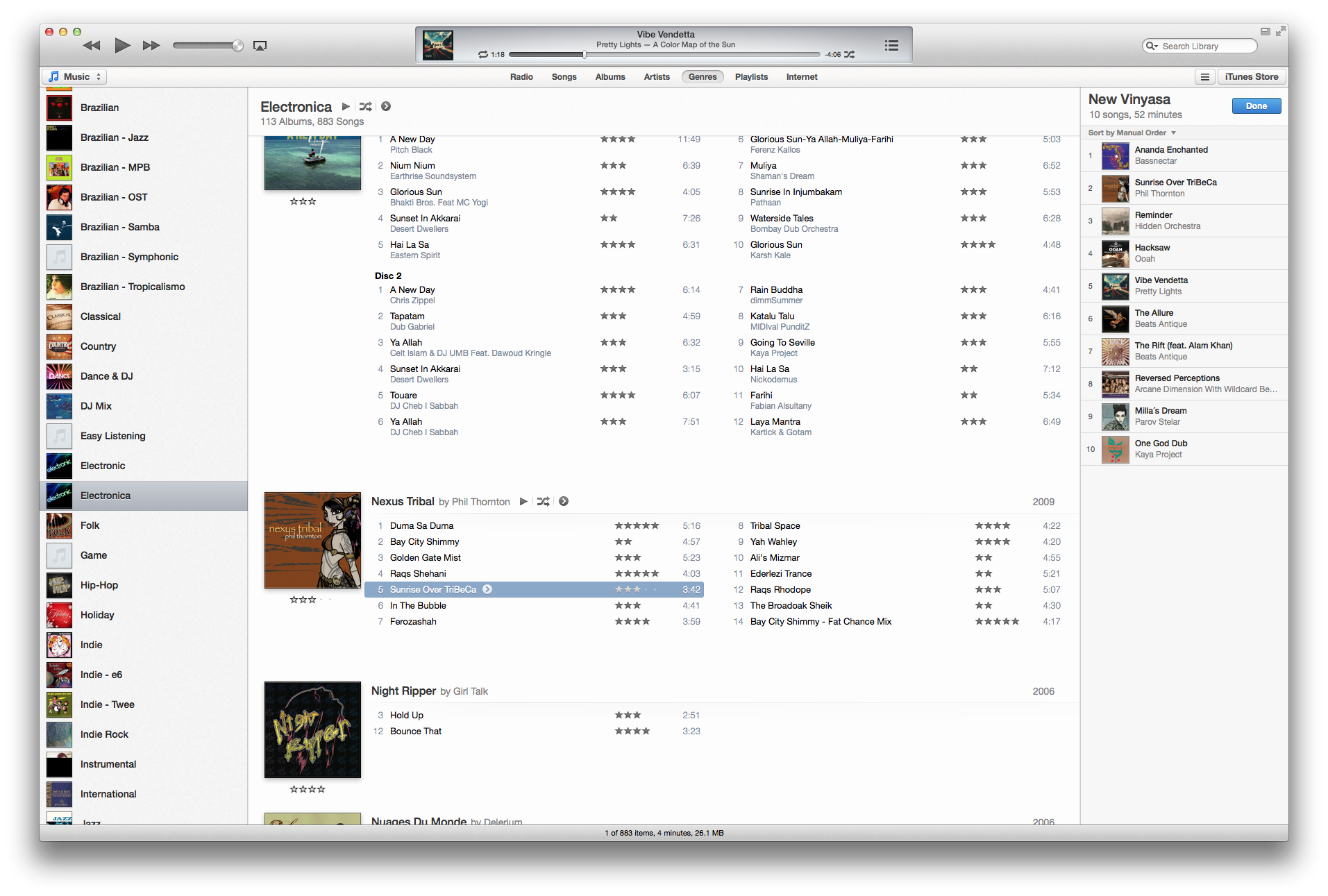Enter full screen mode icon
Screen dimensions: 1328x896
(x=1279, y=31)
